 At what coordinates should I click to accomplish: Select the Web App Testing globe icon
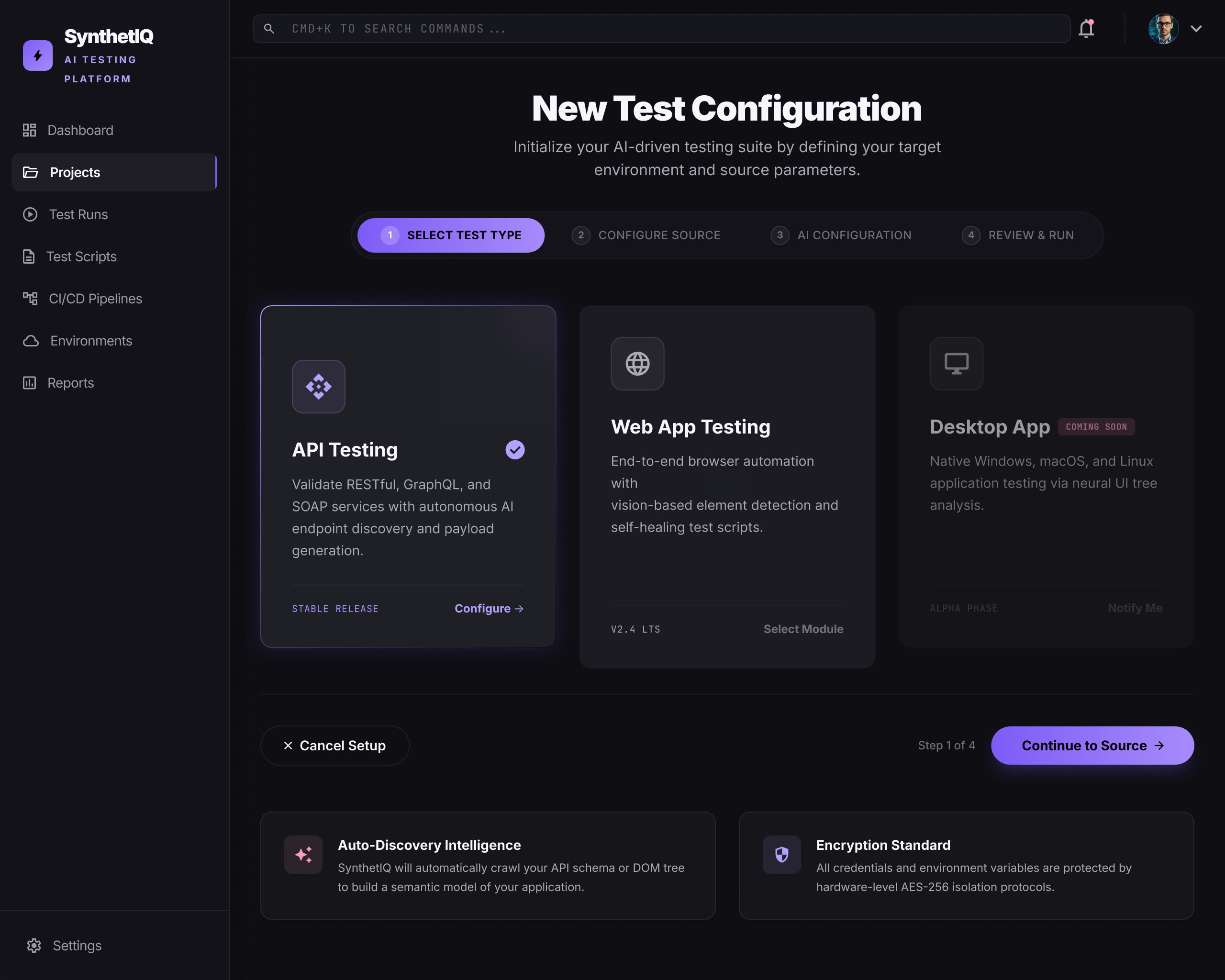click(637, 364)
